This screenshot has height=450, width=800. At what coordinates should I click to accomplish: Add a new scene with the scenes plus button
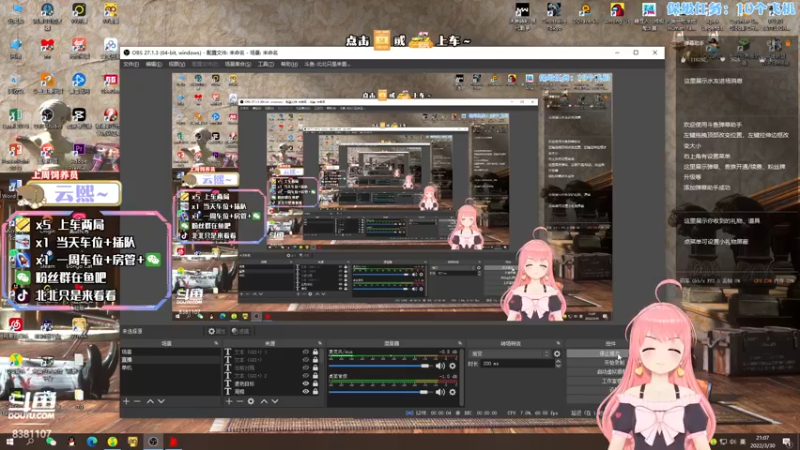pos(126,402)
